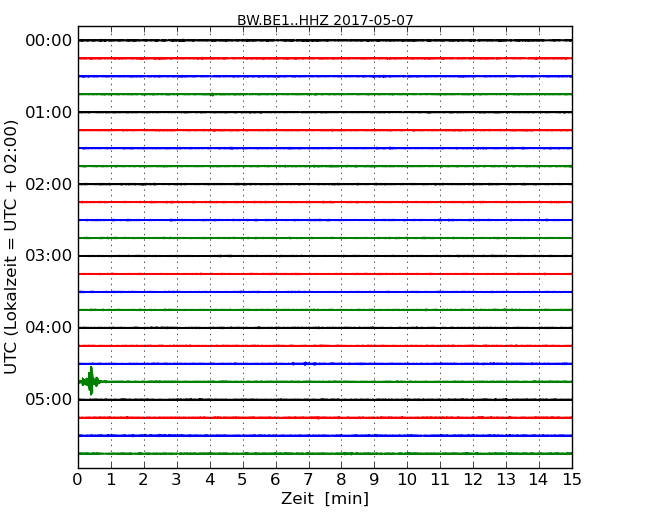650x520 pixels.
Task: Click the 05:00 time label
Action: coord(49,399)
